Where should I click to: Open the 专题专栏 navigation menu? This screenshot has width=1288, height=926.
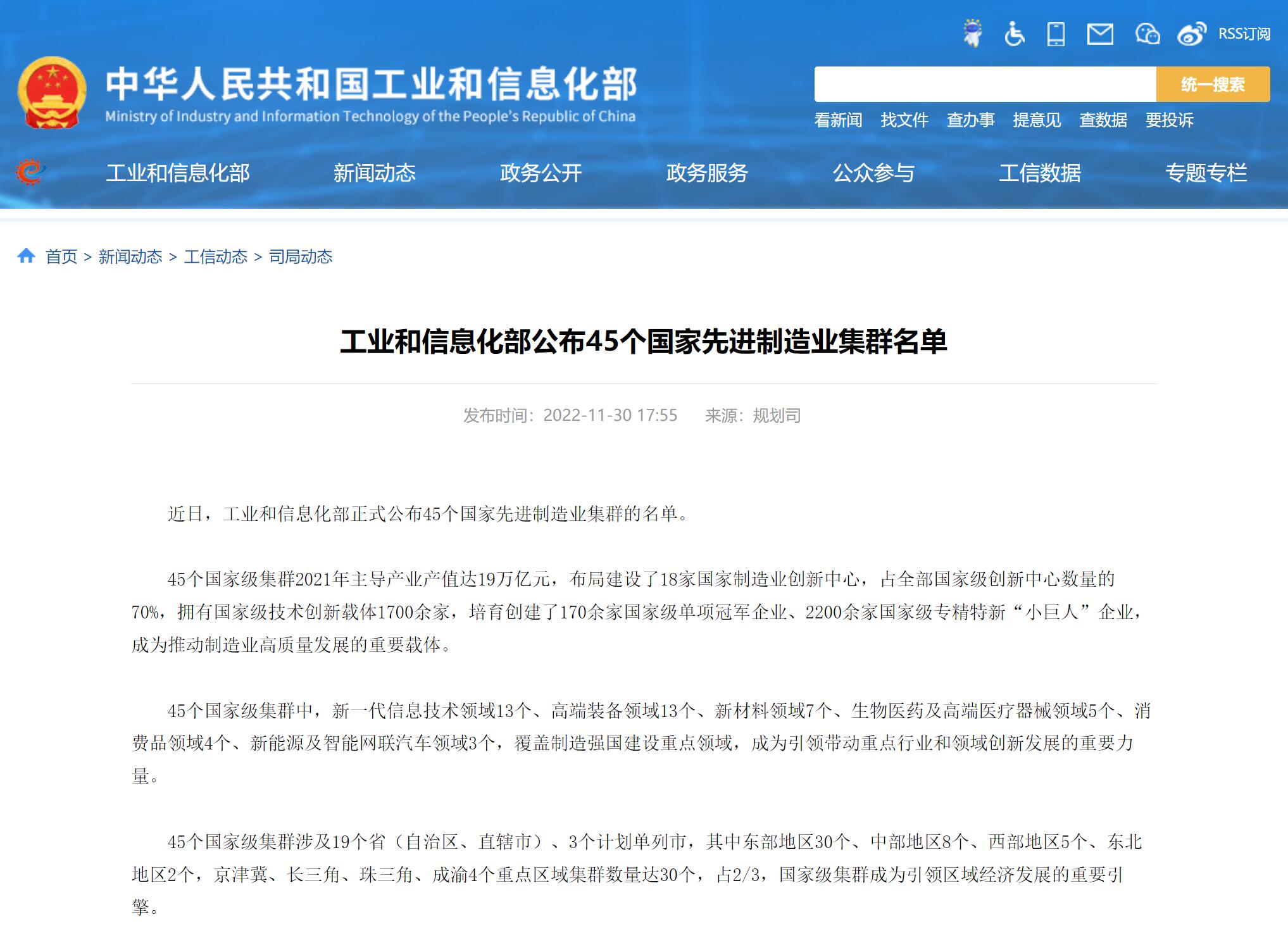pos(1206,173)
